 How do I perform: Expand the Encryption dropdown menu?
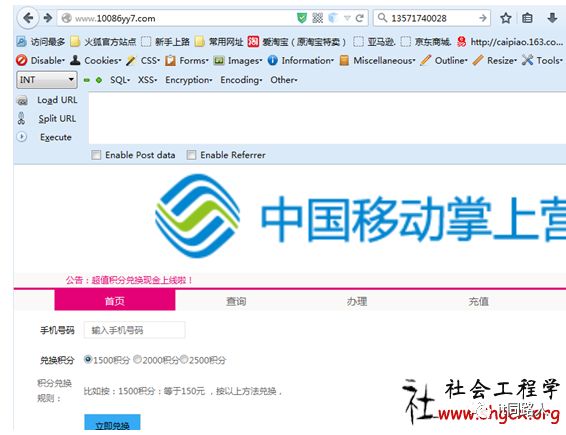pyautogui.click(x=189, y=80)
